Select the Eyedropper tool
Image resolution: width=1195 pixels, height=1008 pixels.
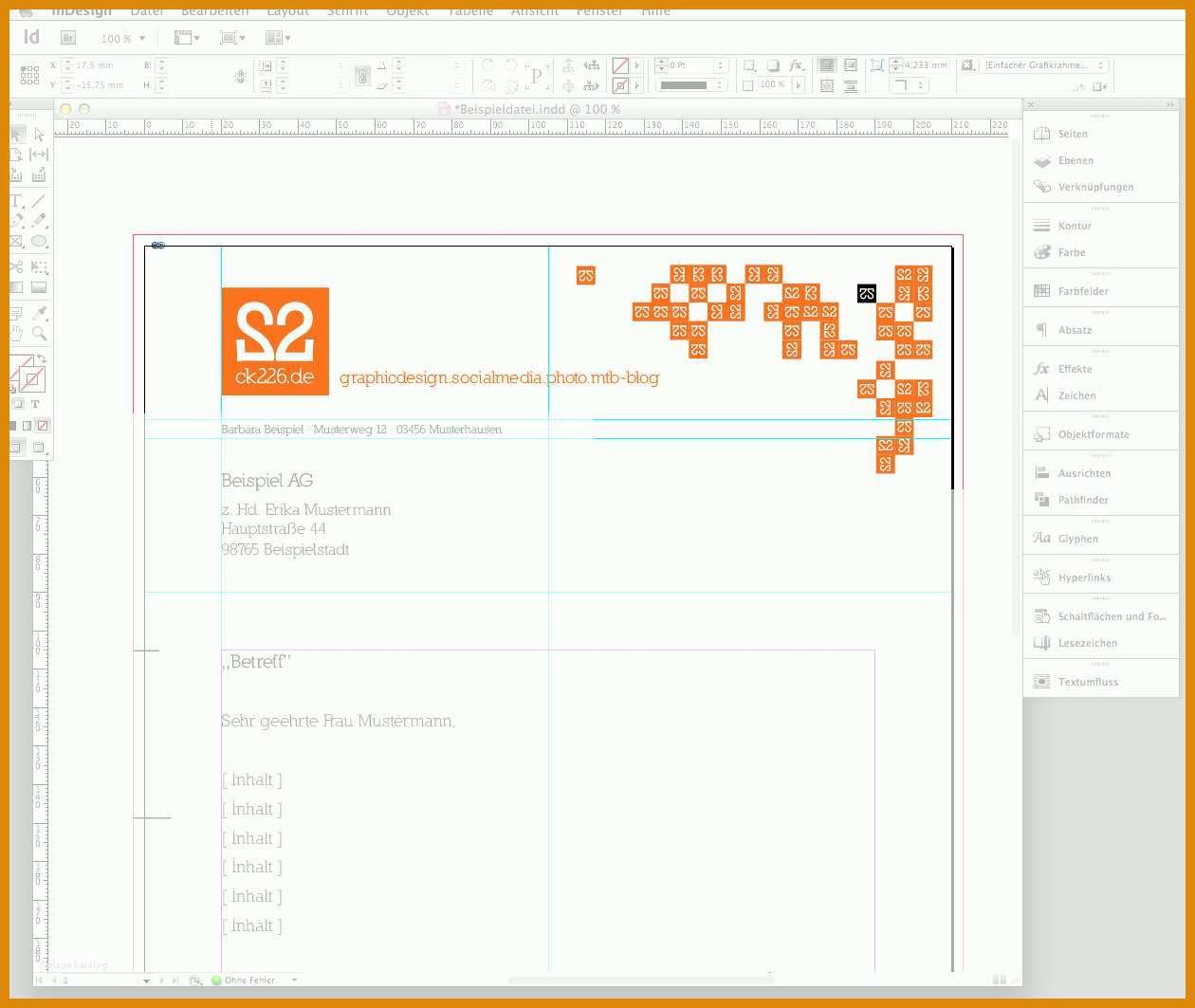pyautogui.click(x=39, y=314)
